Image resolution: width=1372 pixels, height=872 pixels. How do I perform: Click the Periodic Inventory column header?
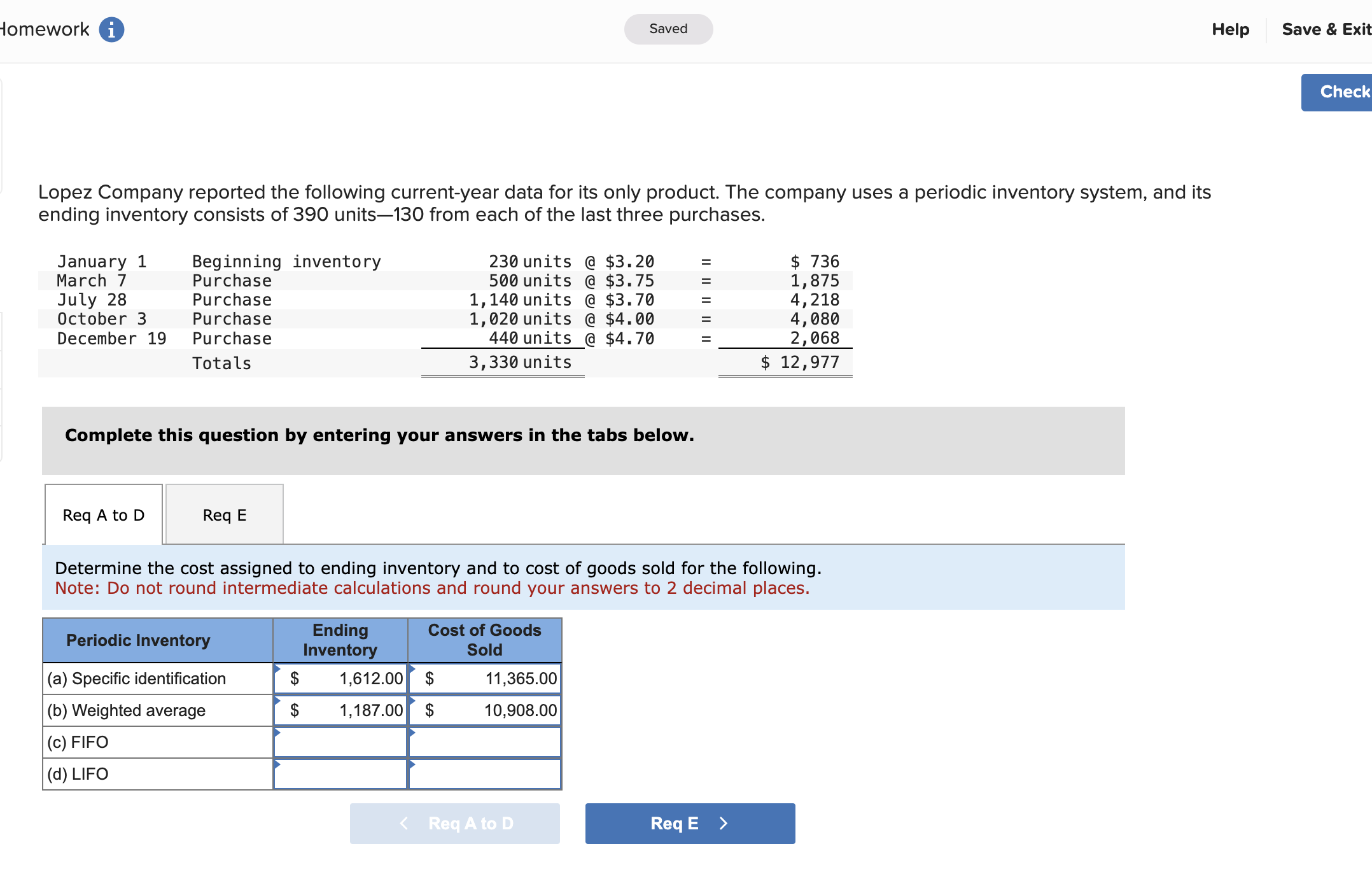138,640
